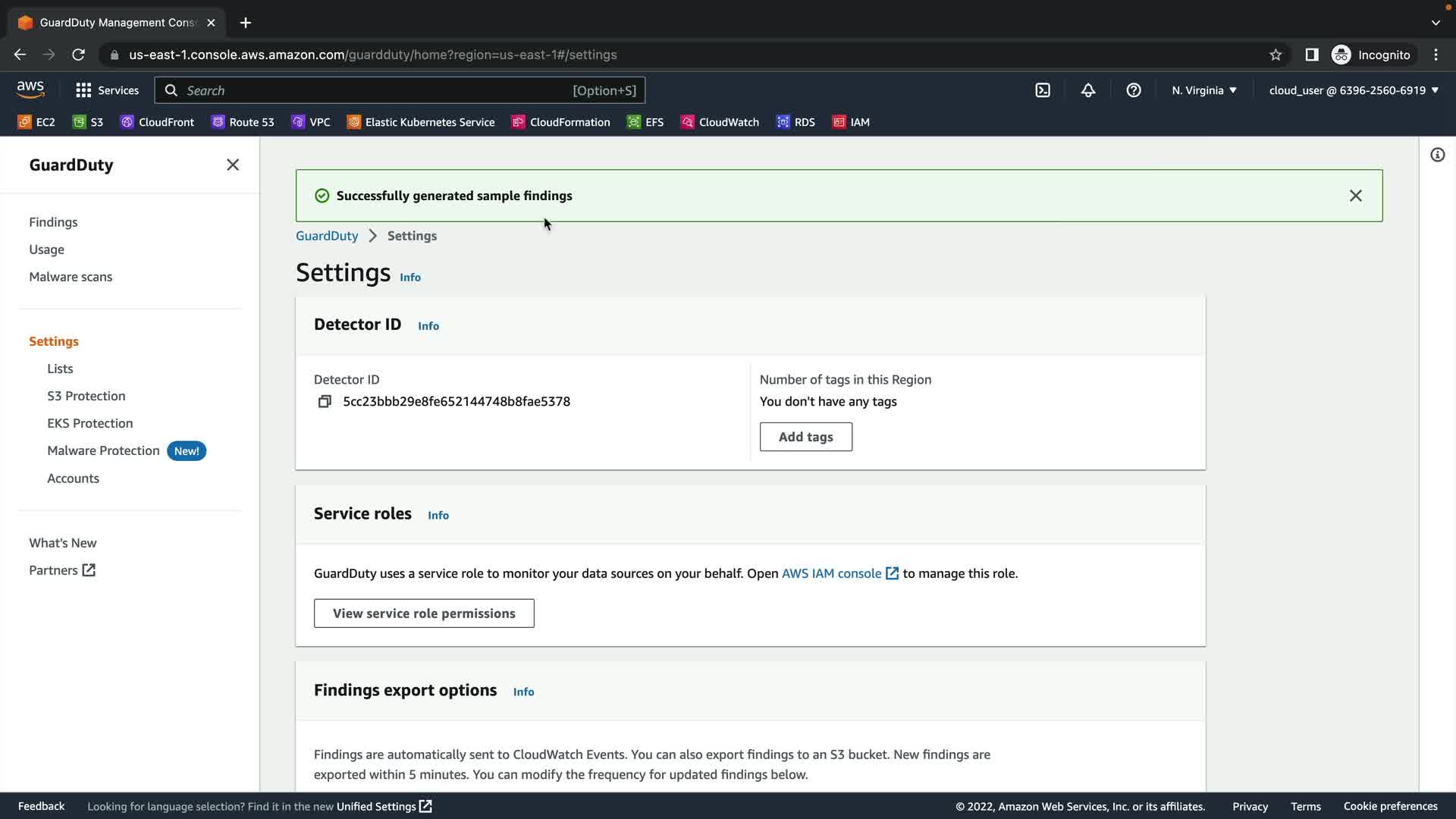Open the Services grid menu
The width and height of the screenshot is (1456, 819).
(x=107, y=90)
